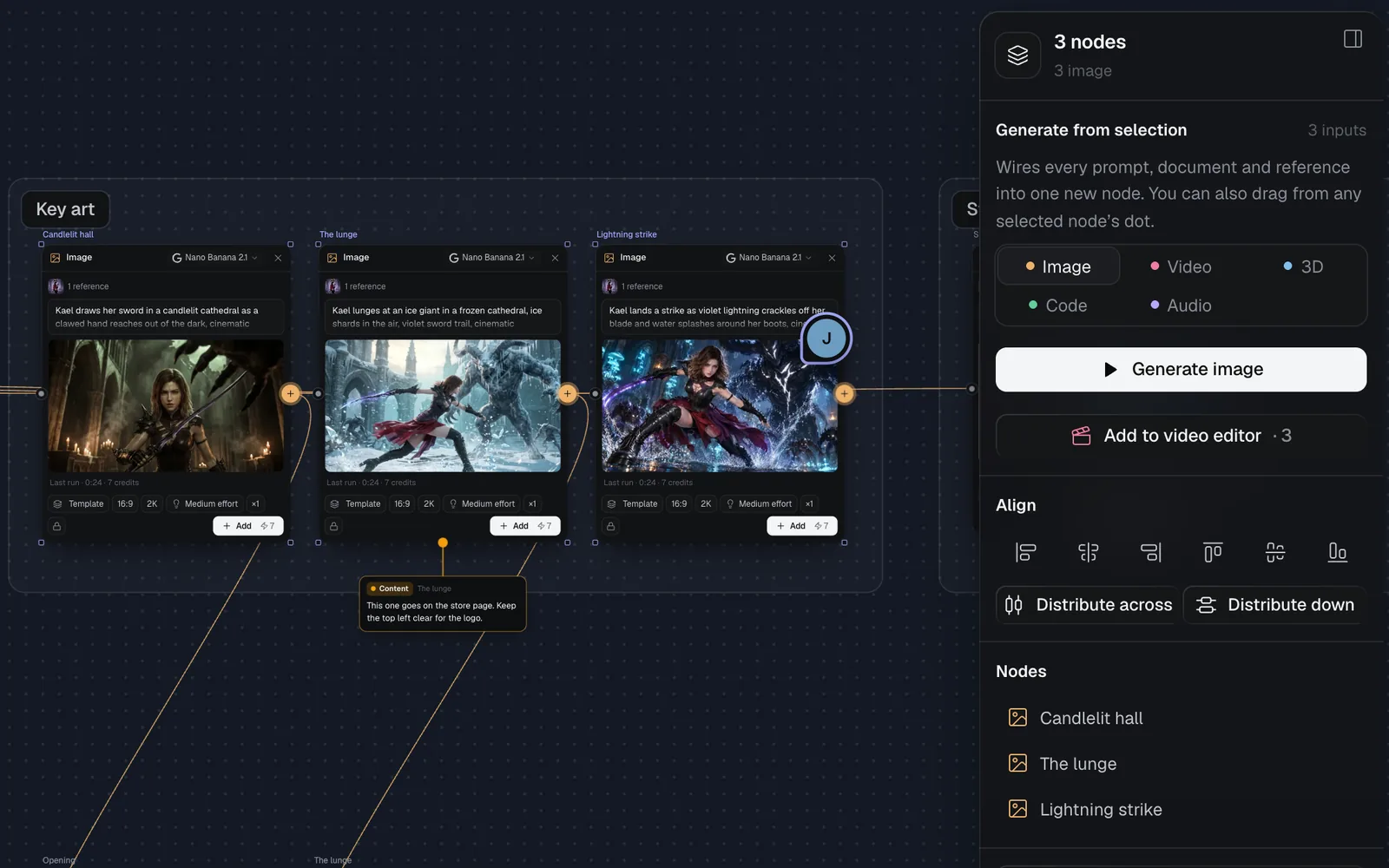The image size is (1389, 868).
Task: Select Audio output type
Action: 1181,306
